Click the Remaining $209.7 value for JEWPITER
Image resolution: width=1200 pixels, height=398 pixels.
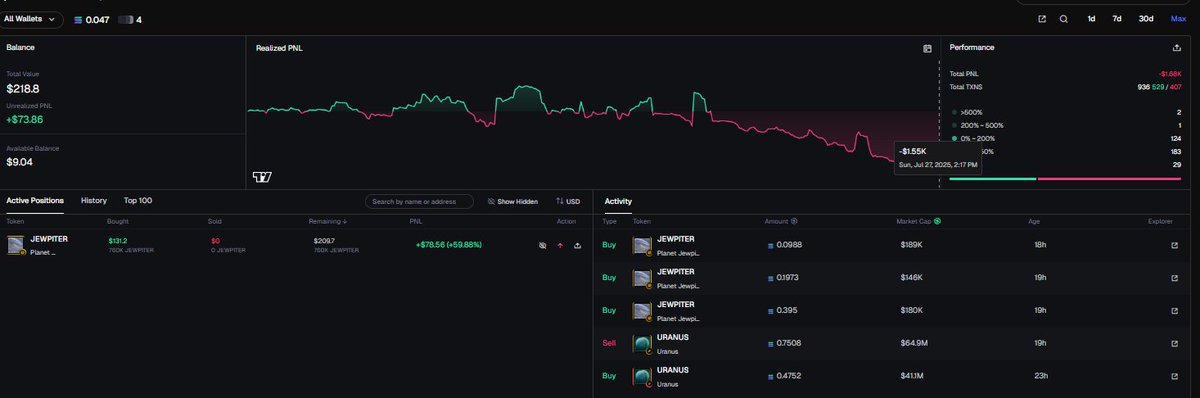(324, 241)
